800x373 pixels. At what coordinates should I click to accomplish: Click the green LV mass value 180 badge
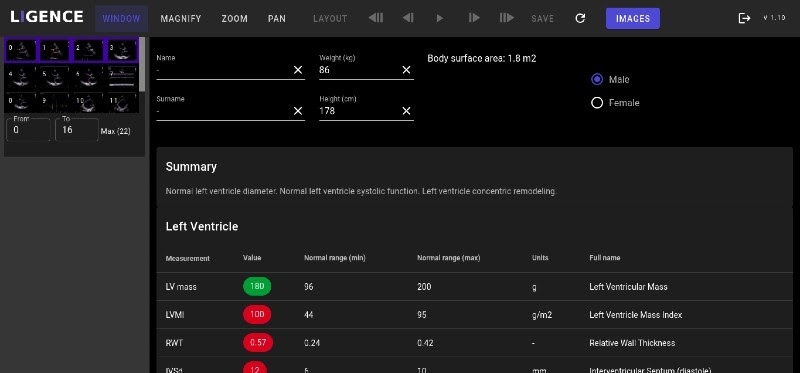pos(257,287)
